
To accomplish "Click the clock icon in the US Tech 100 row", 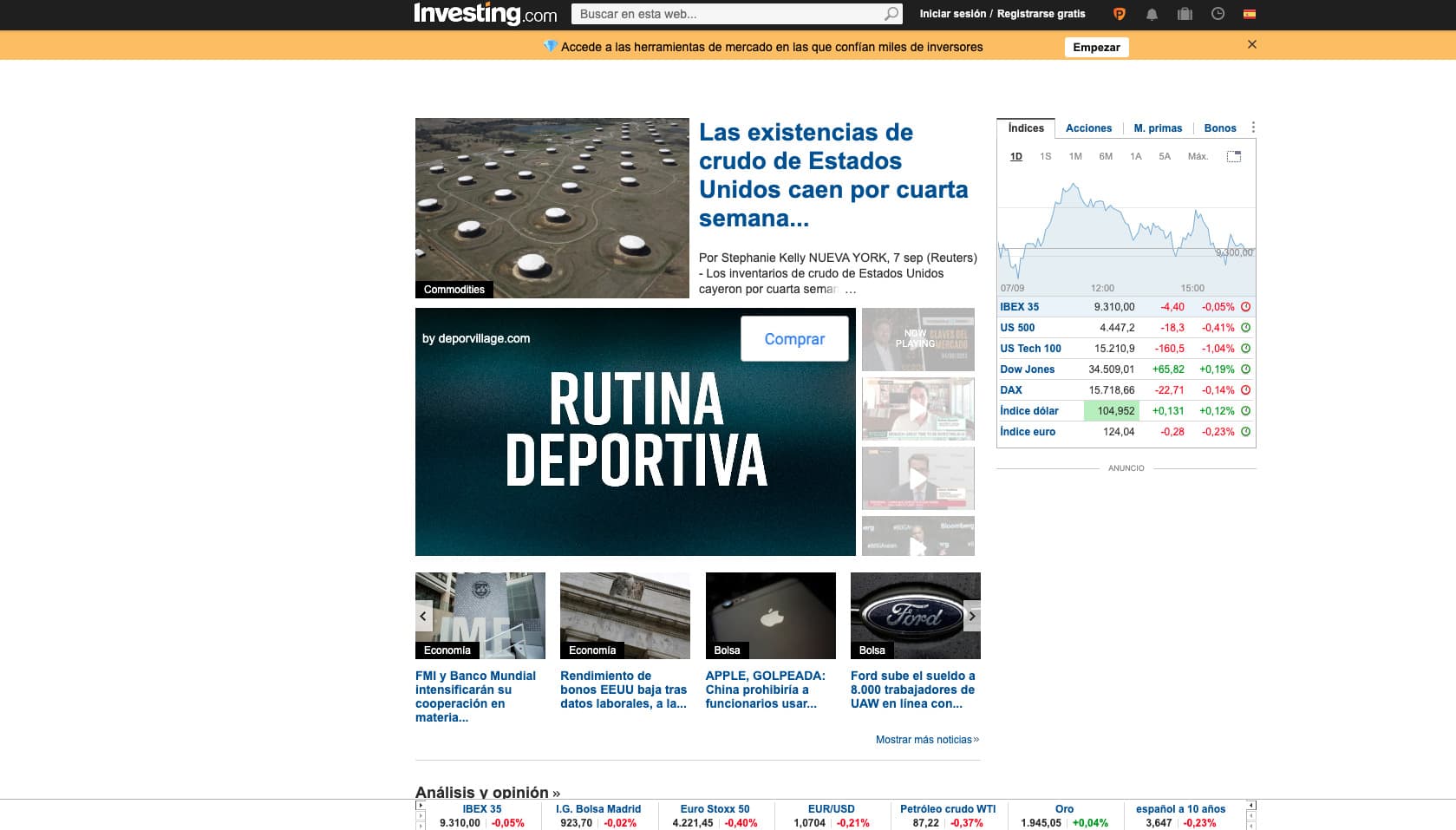I will click(1245, 349).
